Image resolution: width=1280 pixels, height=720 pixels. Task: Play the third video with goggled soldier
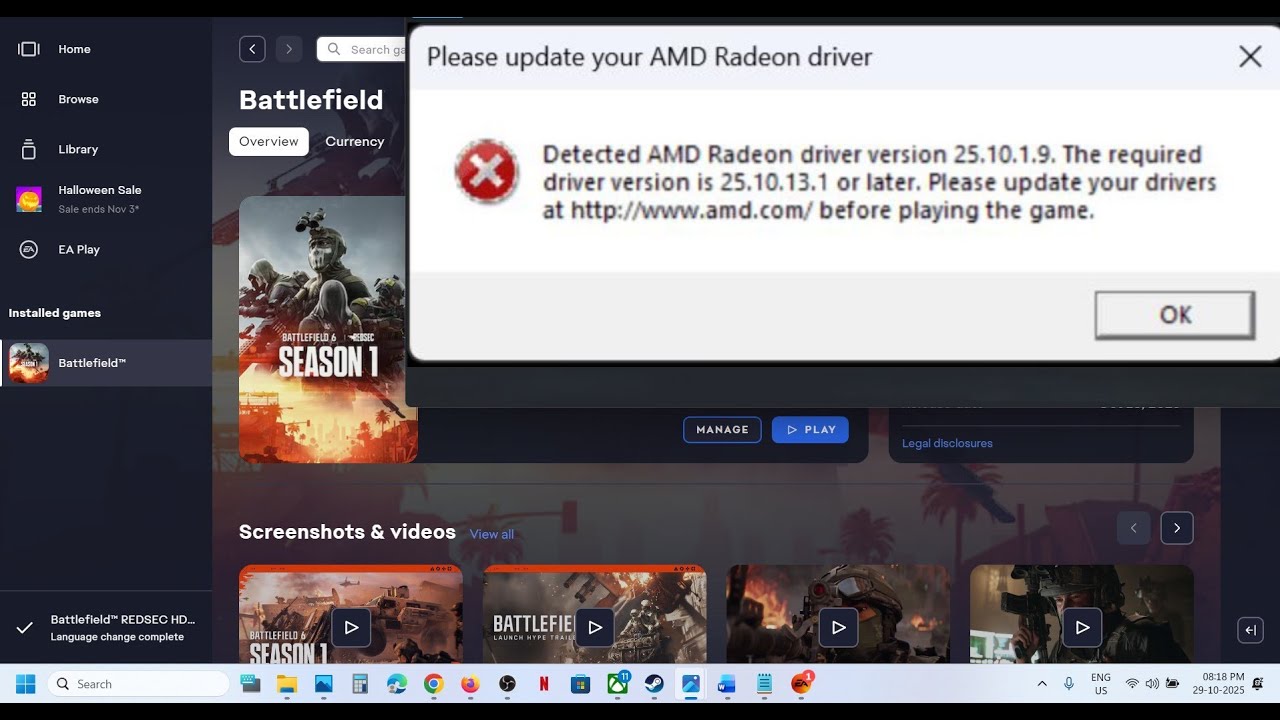pos(838,627)
